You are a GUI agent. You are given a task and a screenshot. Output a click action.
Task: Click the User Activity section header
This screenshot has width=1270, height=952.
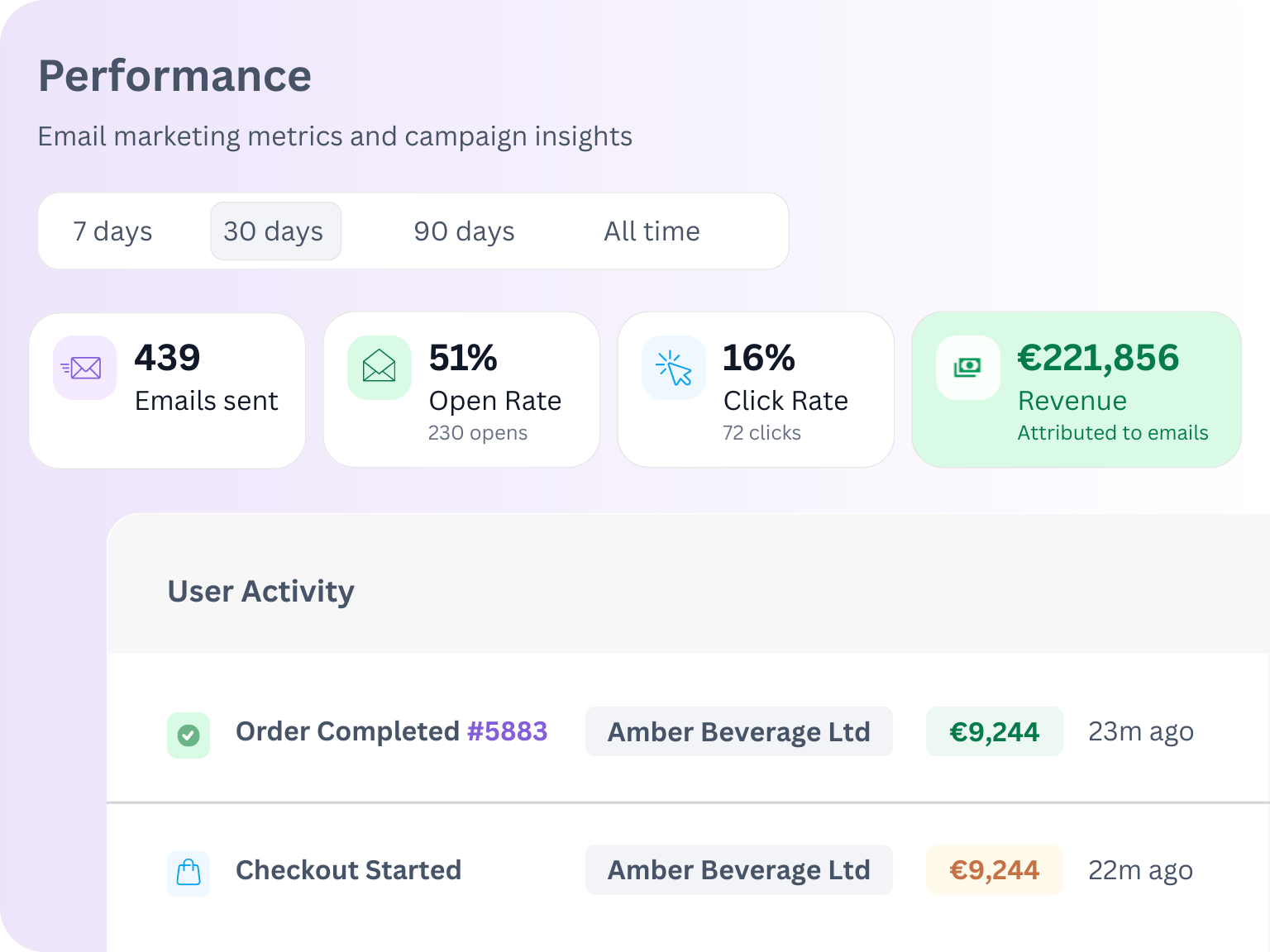pyautogui.click(x=260, y=591)
